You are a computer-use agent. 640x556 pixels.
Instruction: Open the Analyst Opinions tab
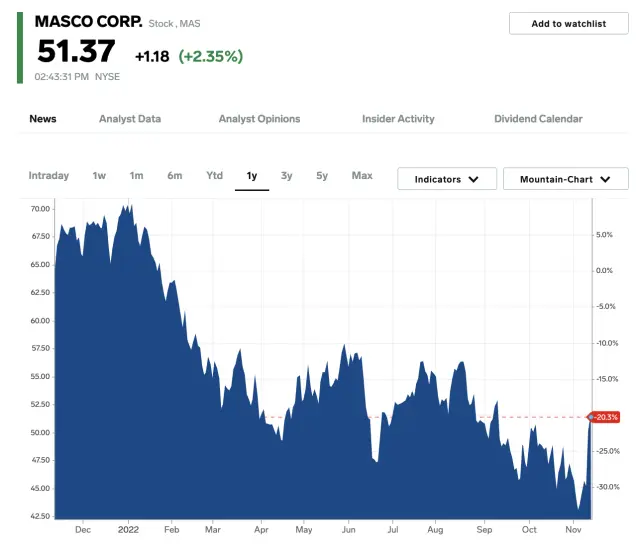[259, 119]
